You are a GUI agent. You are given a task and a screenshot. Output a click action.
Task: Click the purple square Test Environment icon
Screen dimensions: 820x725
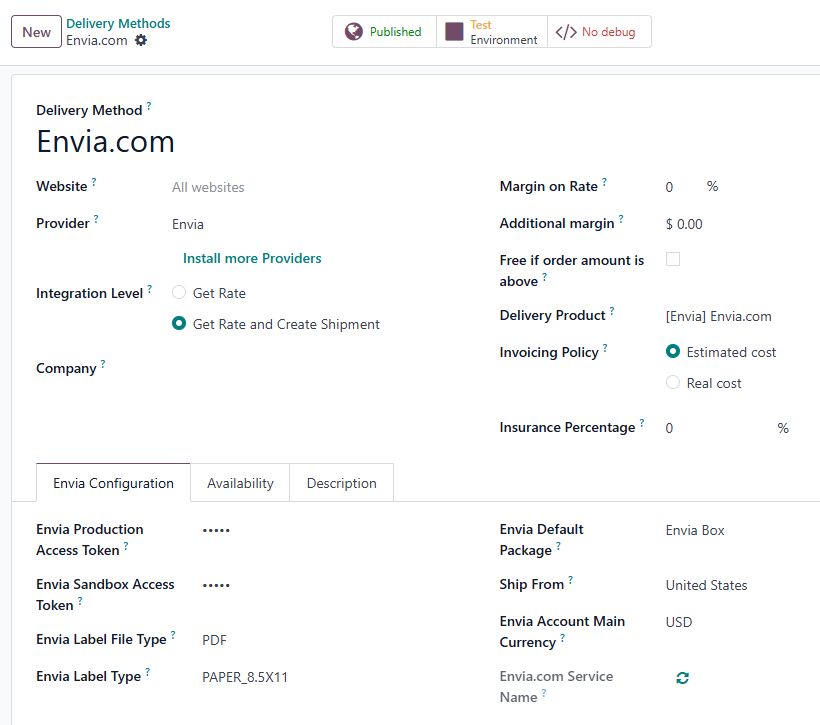pos(454,31)
